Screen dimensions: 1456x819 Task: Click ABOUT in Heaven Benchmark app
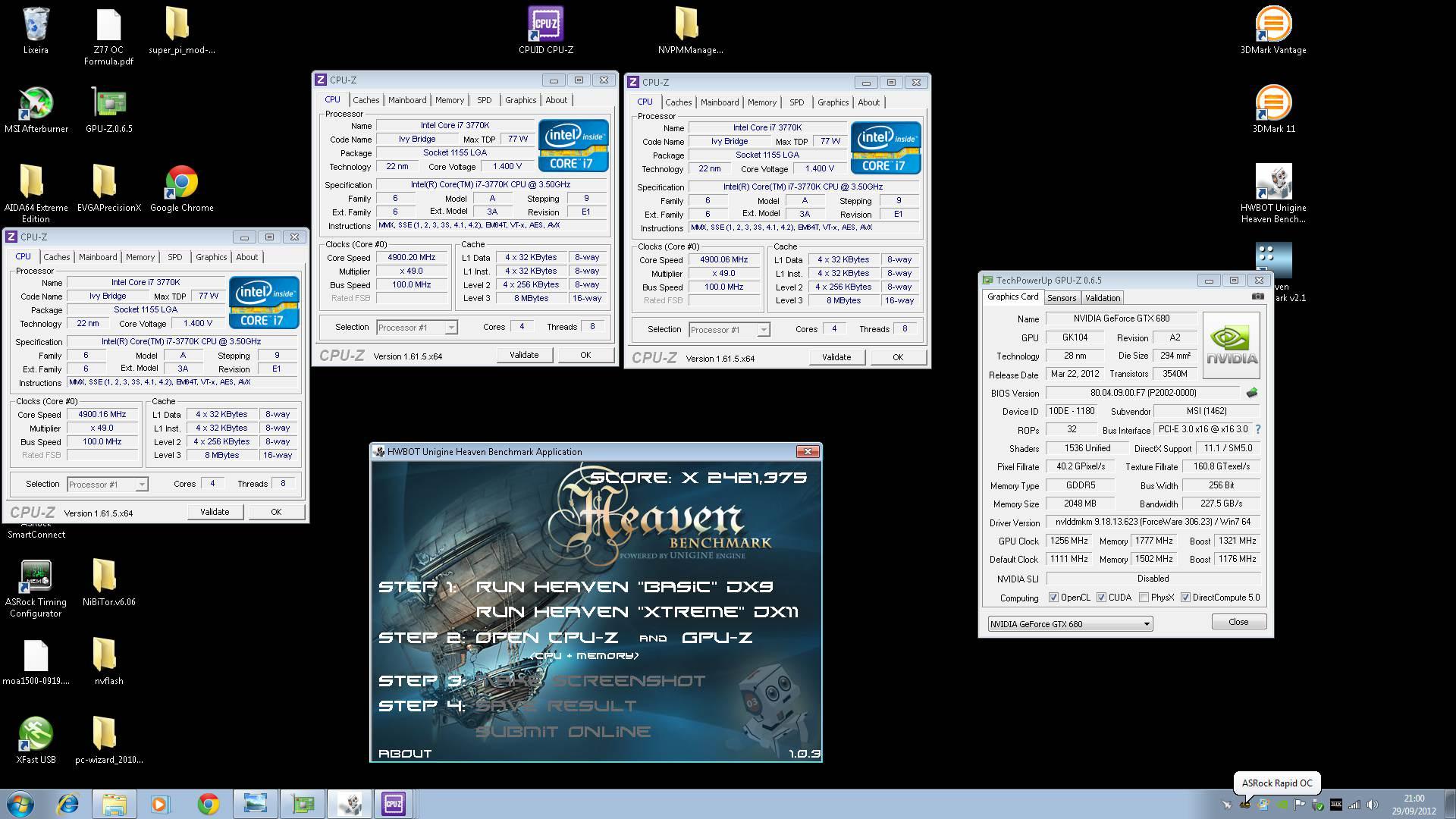pos(405,754)
